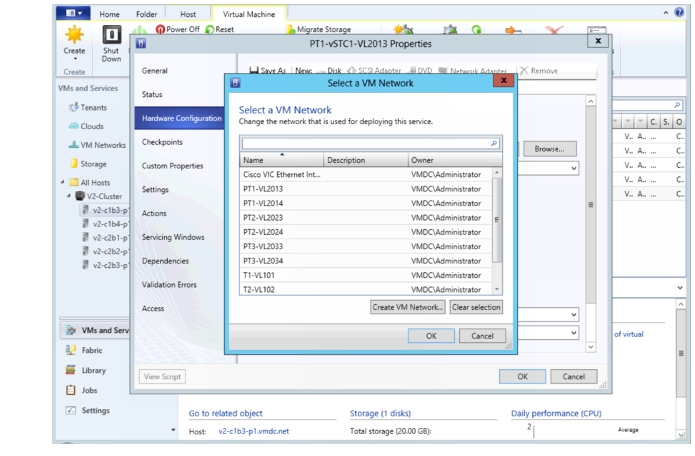695x456 pixels.
Task: Click the VM network list scrollbar down arrow
Action: pyautogui.click(x=497, y=289)
